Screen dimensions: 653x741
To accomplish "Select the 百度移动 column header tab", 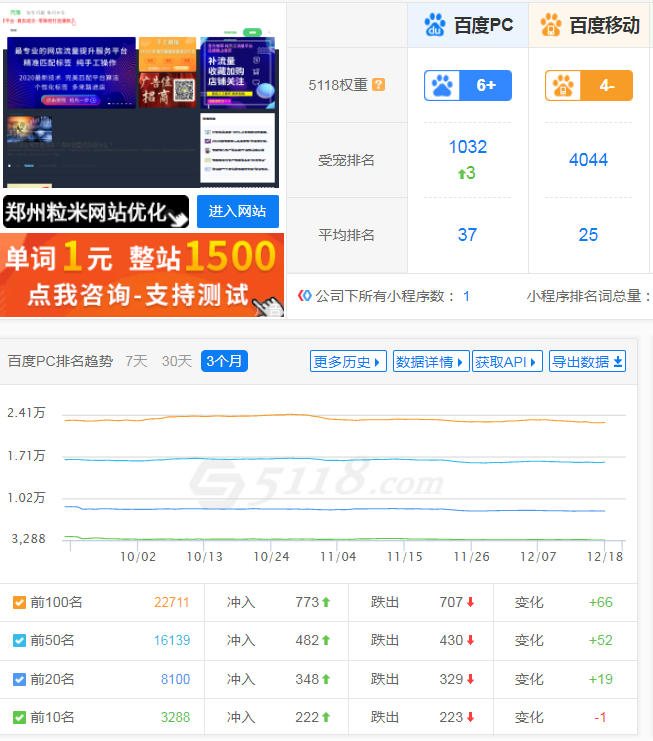I will pos(589,25).
